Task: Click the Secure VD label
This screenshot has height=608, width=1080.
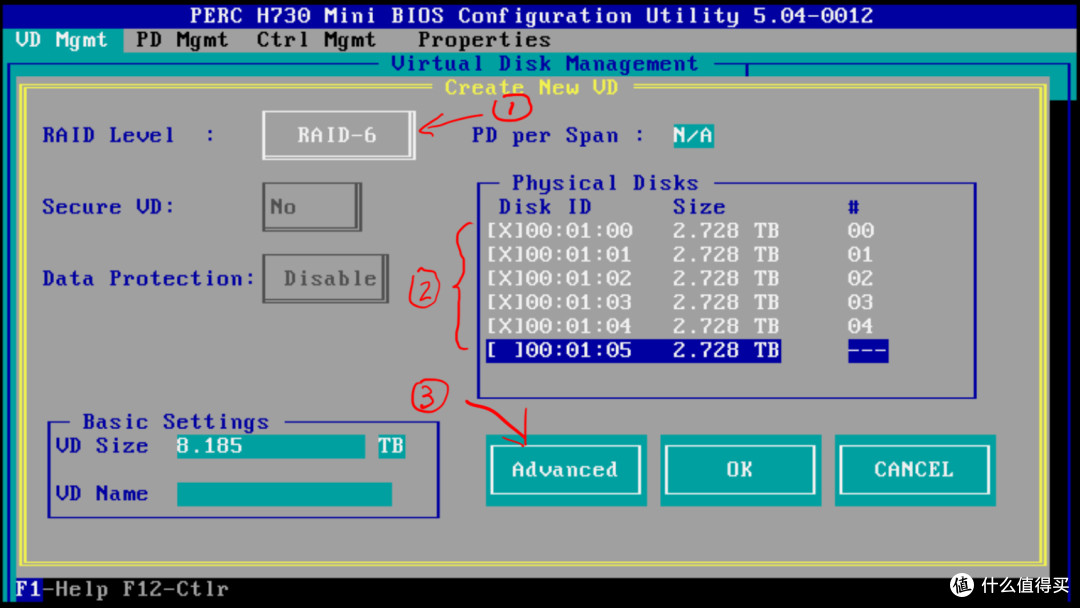Action: tap(109, 207)
